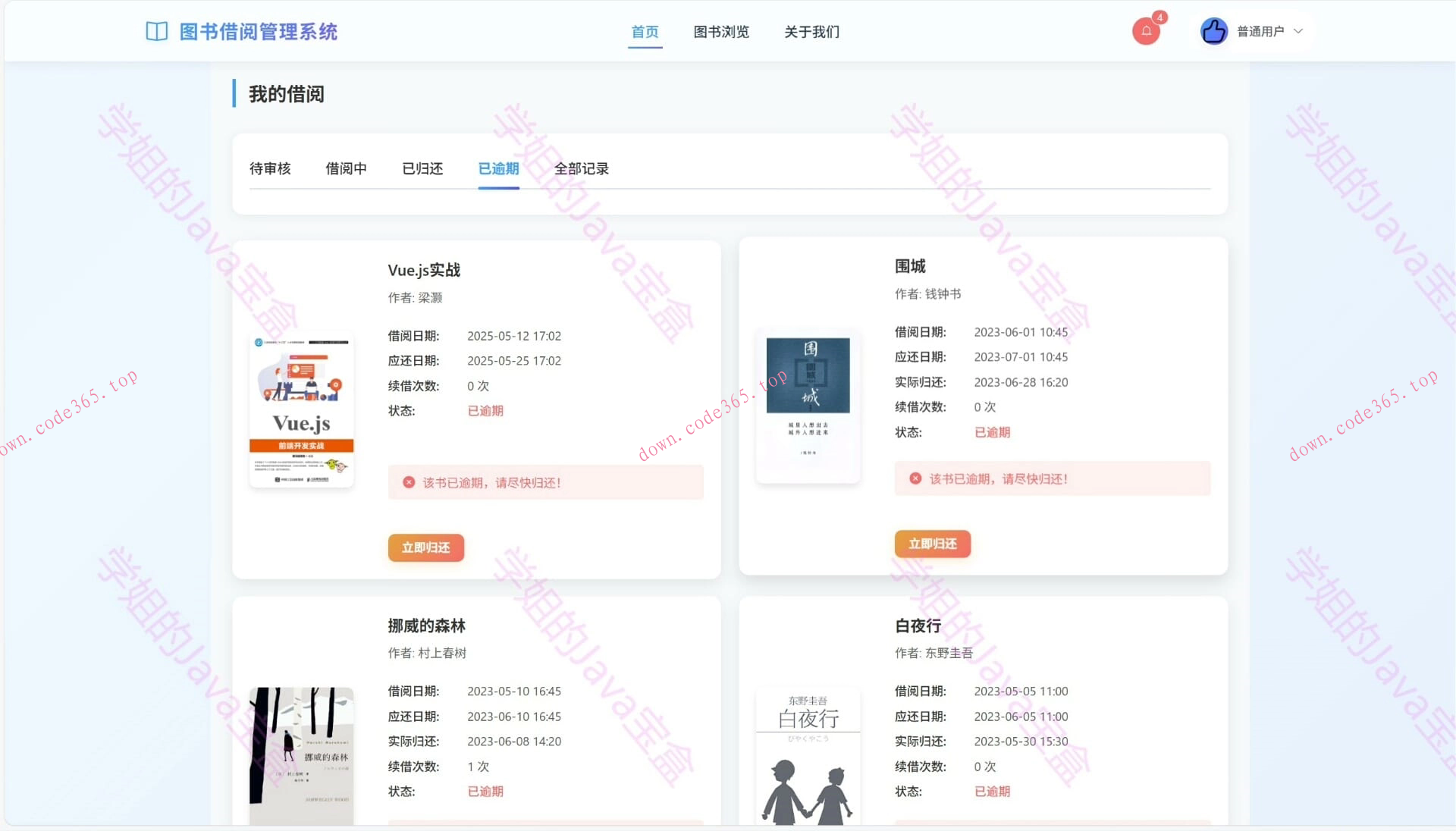The height and width of the screenshot is (831, 1456).
Task: Click 立即归还 button for 围城
Action: point(932,544)
